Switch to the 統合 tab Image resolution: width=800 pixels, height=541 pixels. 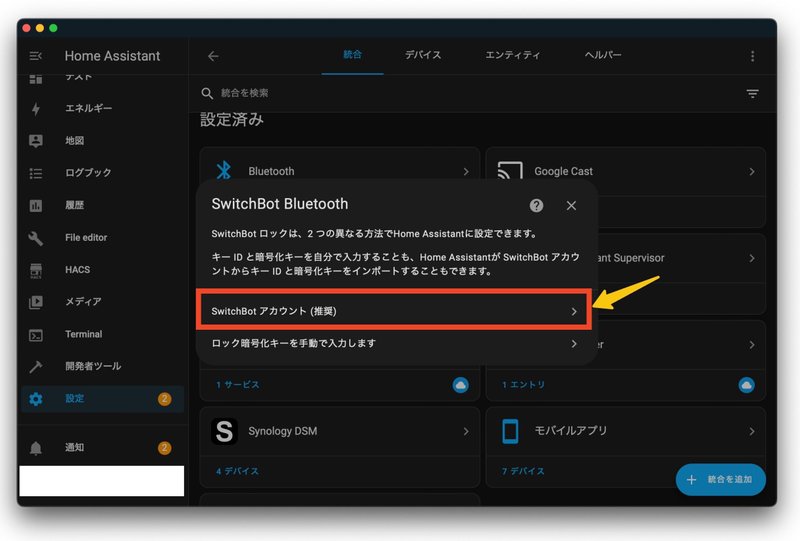(x=352, y=55)
